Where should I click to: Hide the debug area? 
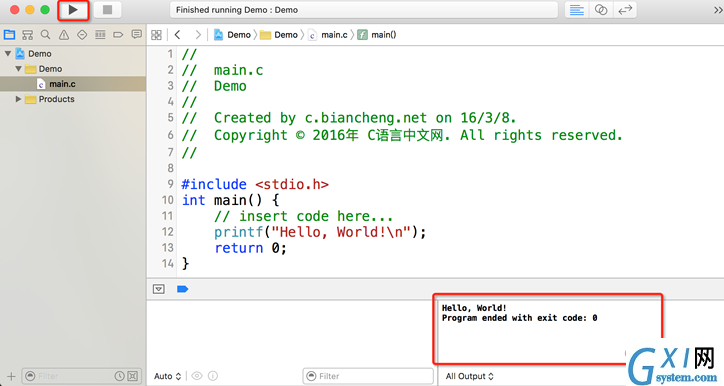pyautogui.click(x=158, y=289)
